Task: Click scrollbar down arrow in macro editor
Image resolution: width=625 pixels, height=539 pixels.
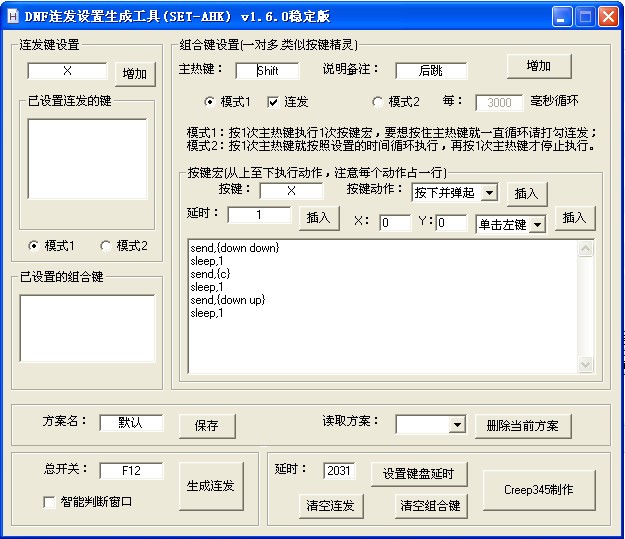Action: click(x=586, y=364)
